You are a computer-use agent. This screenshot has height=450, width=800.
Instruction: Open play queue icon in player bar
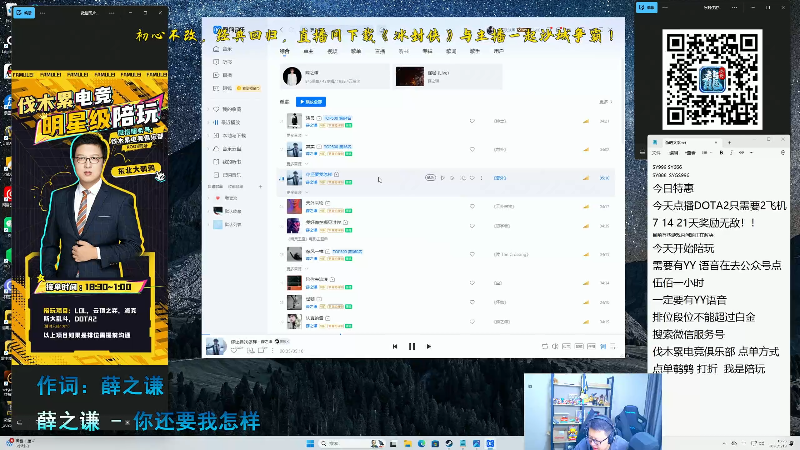613,346
